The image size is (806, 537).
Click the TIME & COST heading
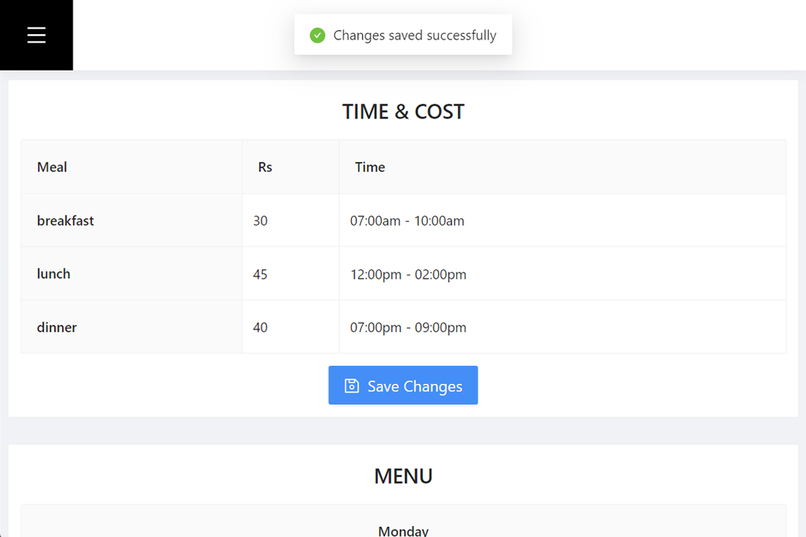click(403, 112)
